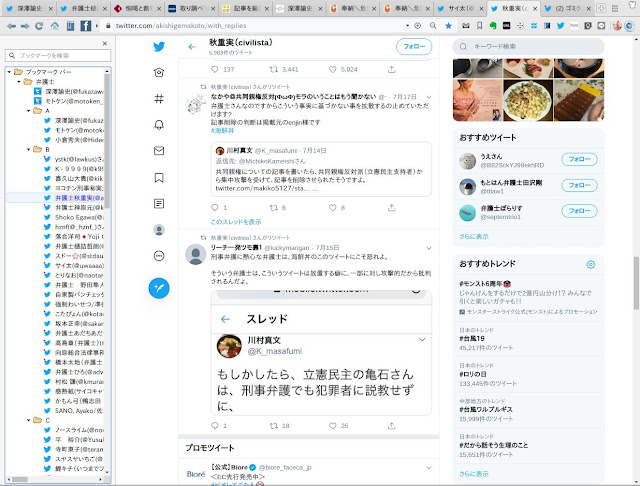Like the tweet showing 8 likes
640x486 pixels.
click(x=333, y=208)
